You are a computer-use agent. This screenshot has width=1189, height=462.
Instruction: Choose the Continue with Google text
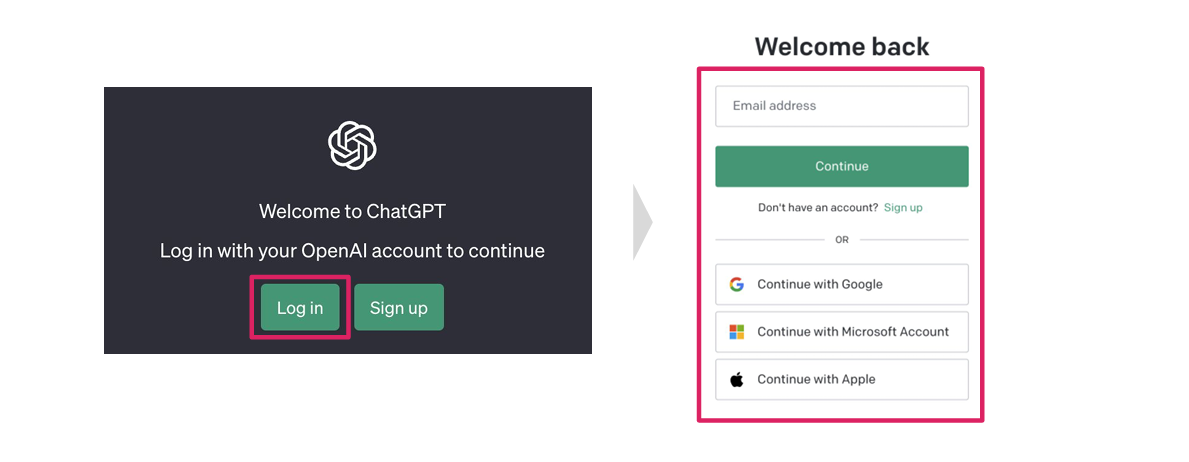[x=820, y=284]
